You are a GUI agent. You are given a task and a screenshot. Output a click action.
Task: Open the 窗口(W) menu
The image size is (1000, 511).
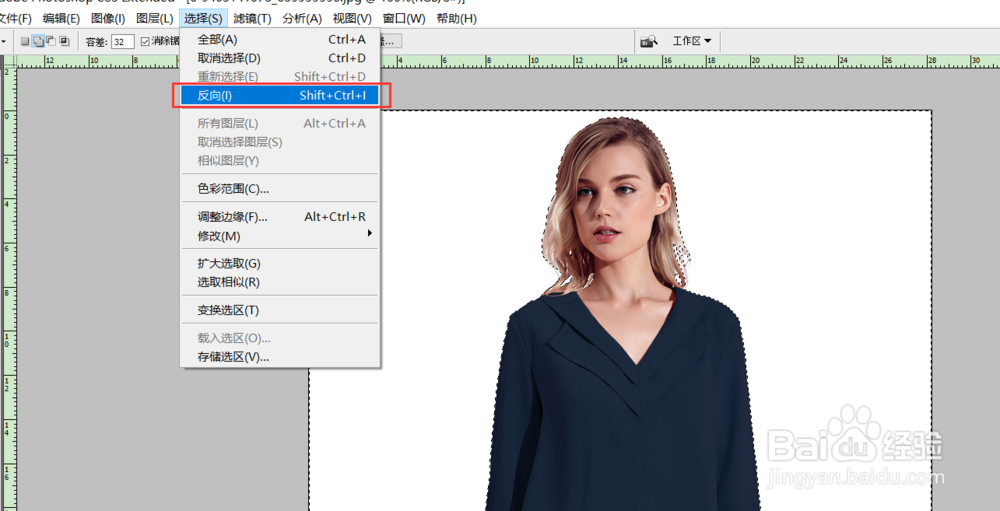(404, 19)
